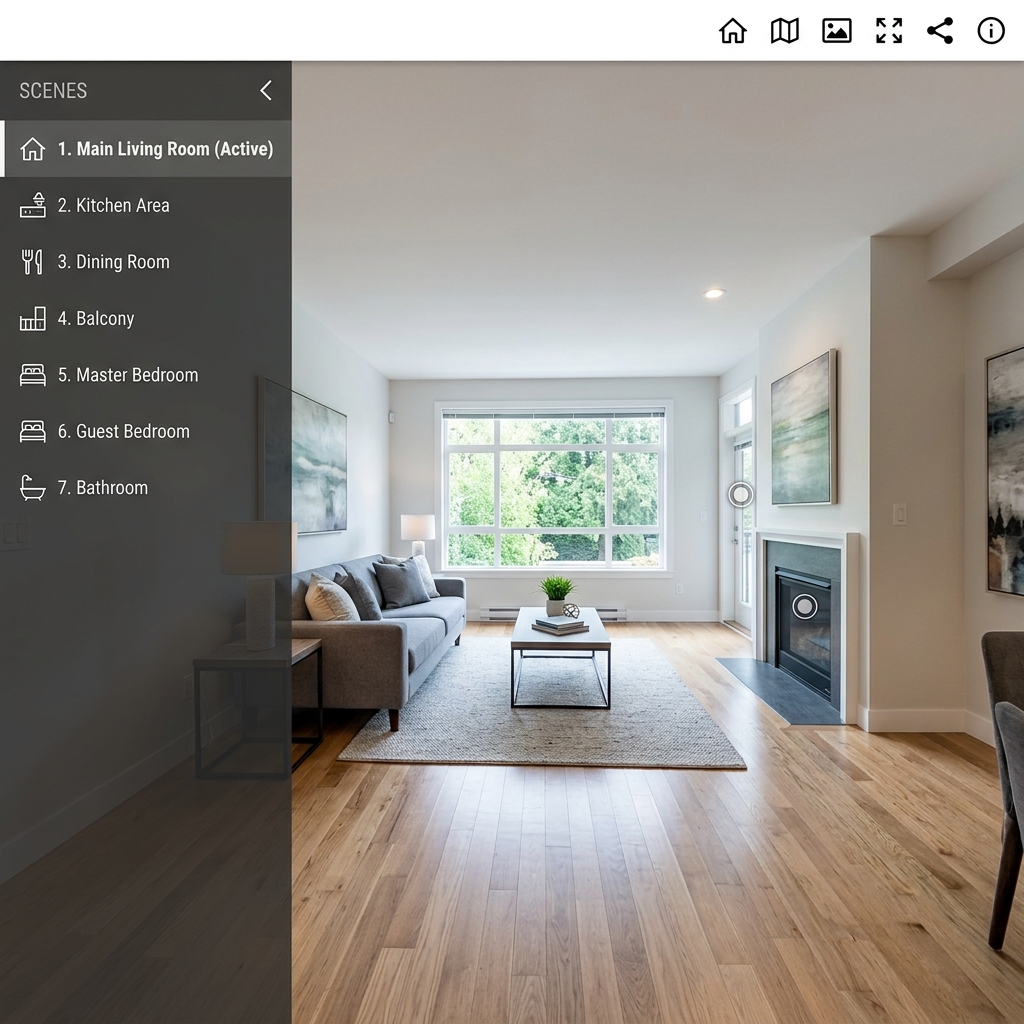Screen dimensions: 1024x1024
Task: Click the bed icon beside Guest Bedroom
Action: pyautogui.click(x=33, y=432)
